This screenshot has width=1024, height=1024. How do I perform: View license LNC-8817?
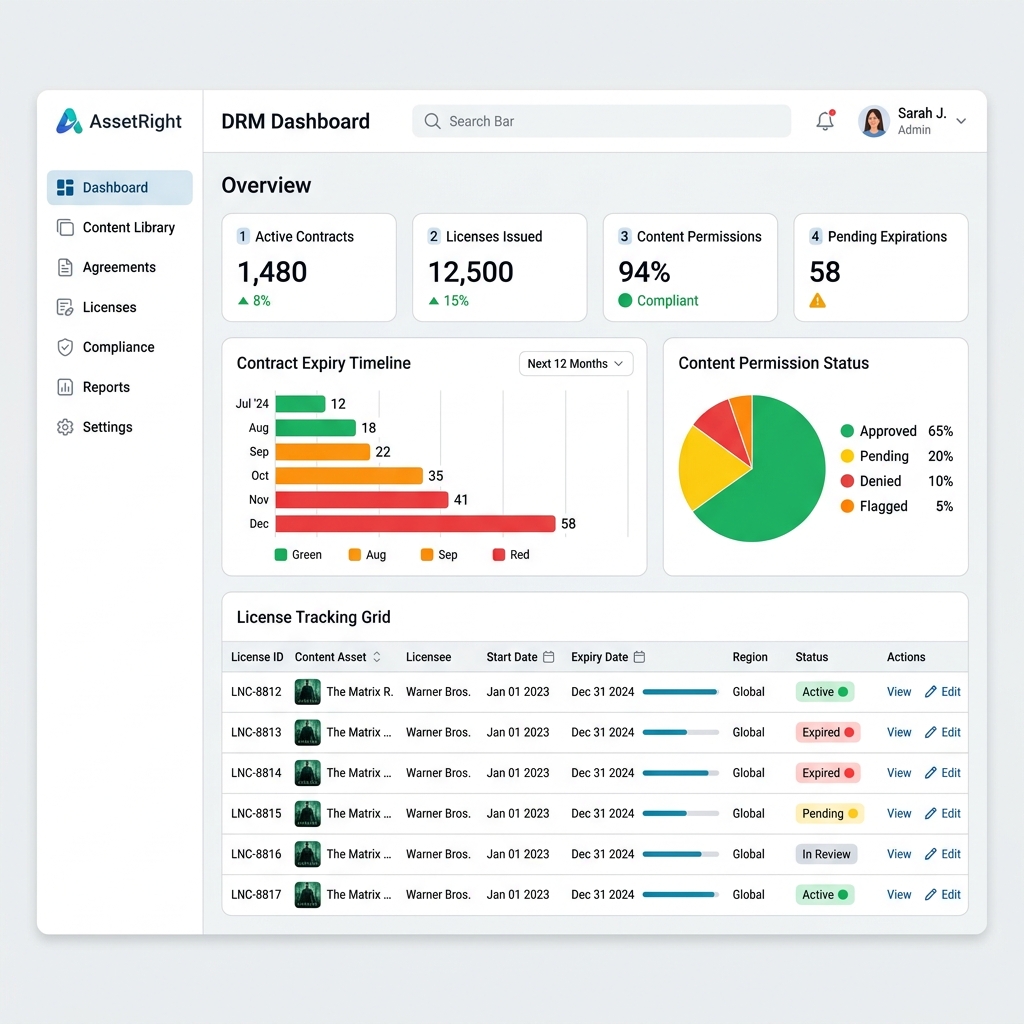coord(899,895)
